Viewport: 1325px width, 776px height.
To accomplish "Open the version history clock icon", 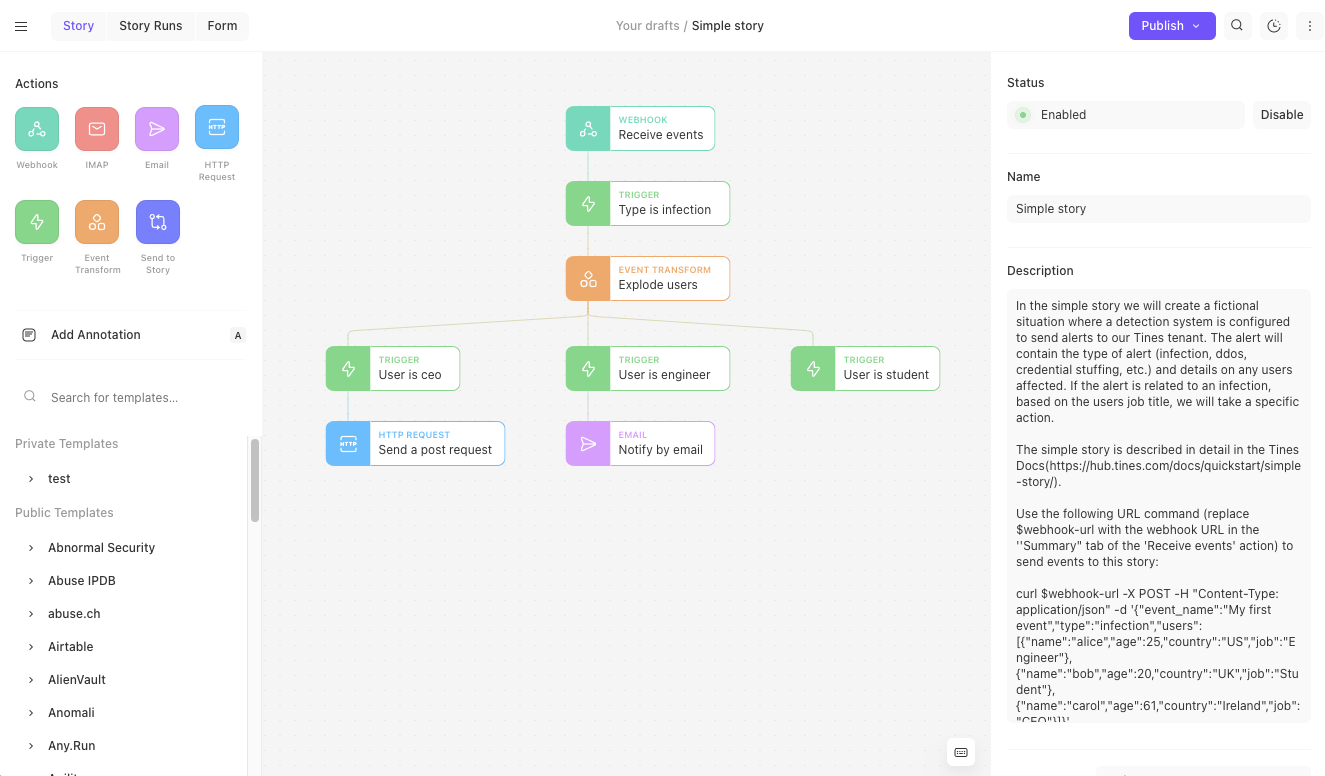I will pyautogui.click(x=1274, y=26).
